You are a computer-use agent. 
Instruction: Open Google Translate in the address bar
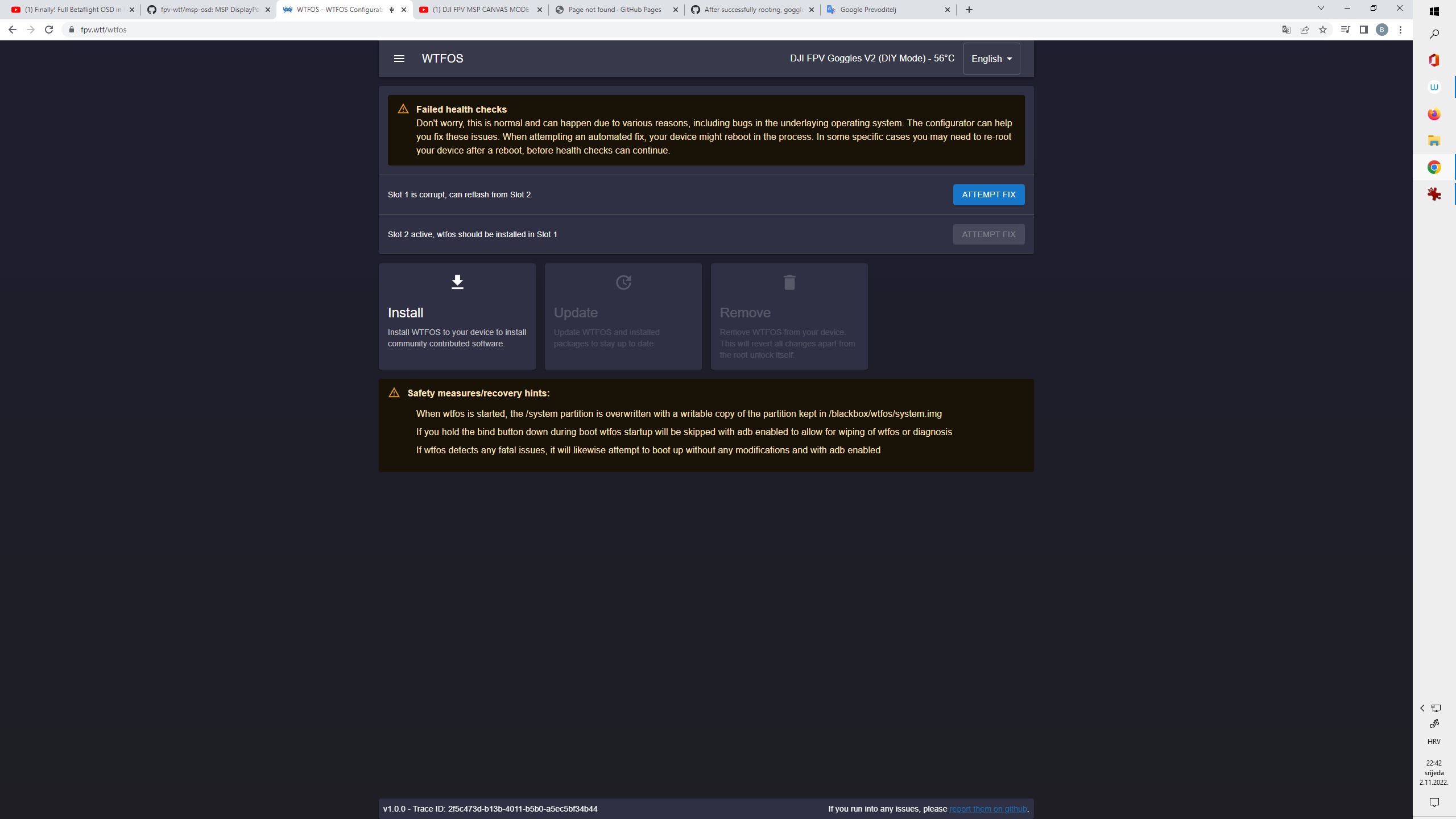pyautogui.click(x=1286, y=29)
